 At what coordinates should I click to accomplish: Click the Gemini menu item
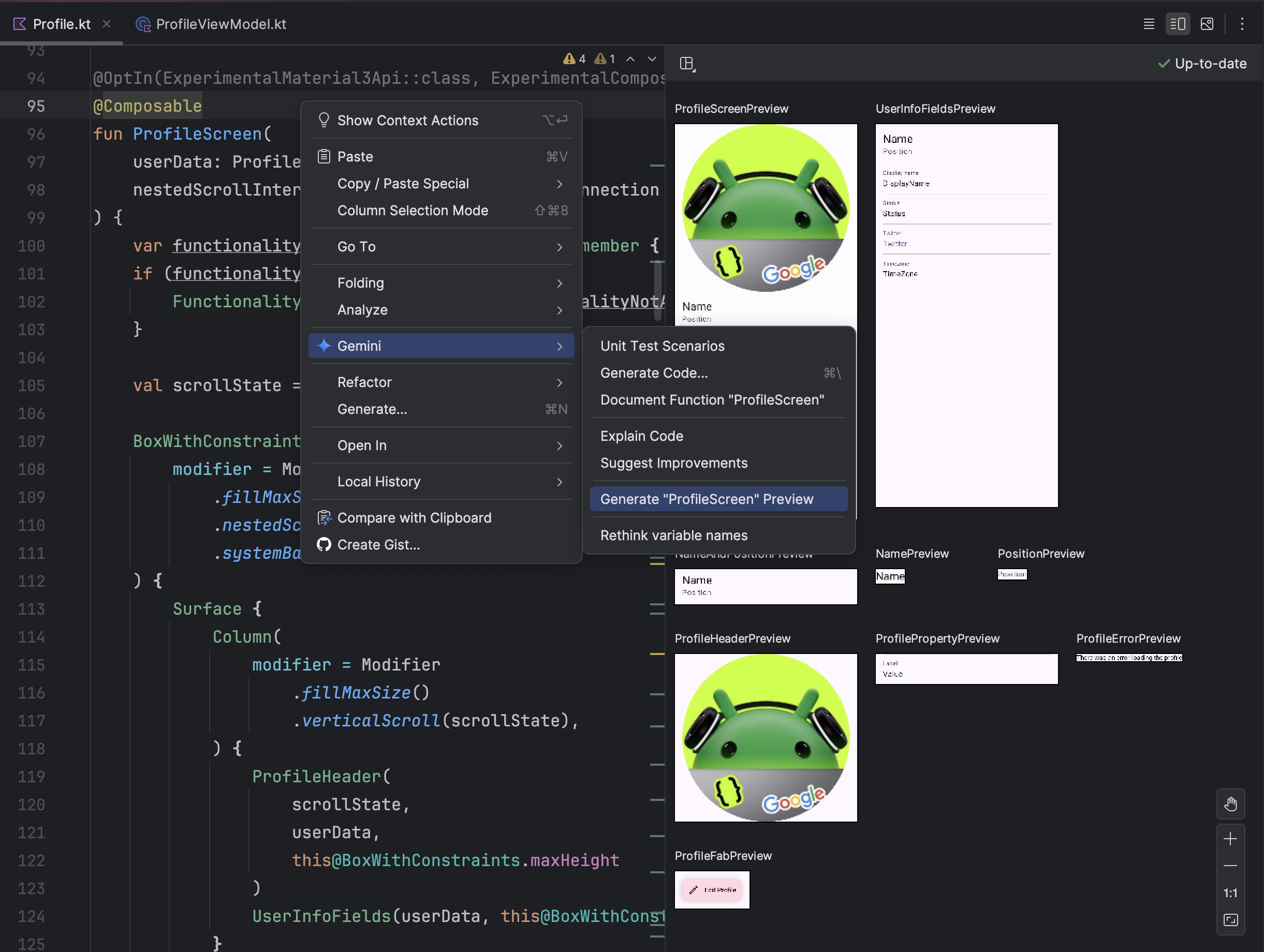pyautogui.click(x=444, y=346)
